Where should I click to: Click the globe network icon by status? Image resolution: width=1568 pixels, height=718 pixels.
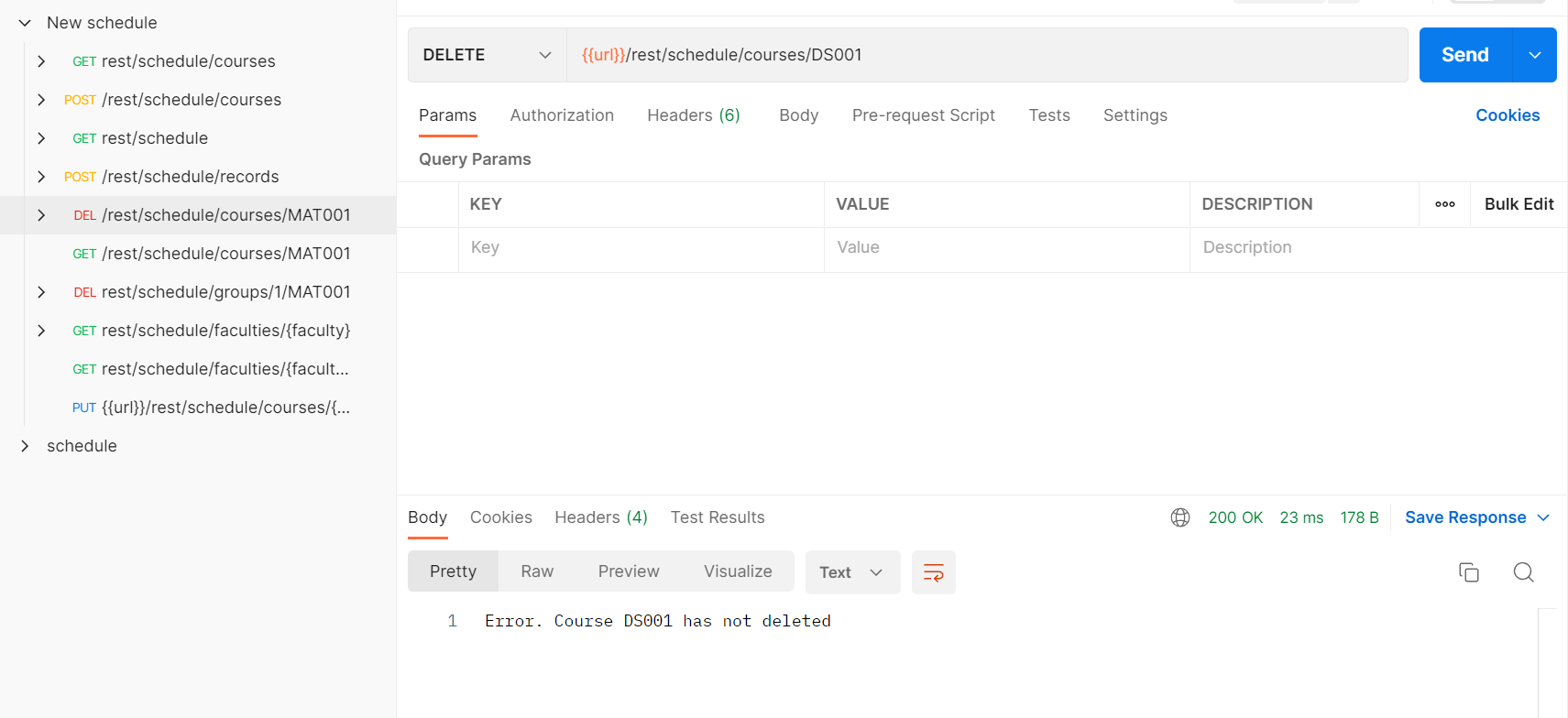click(x=1179, y=517)
